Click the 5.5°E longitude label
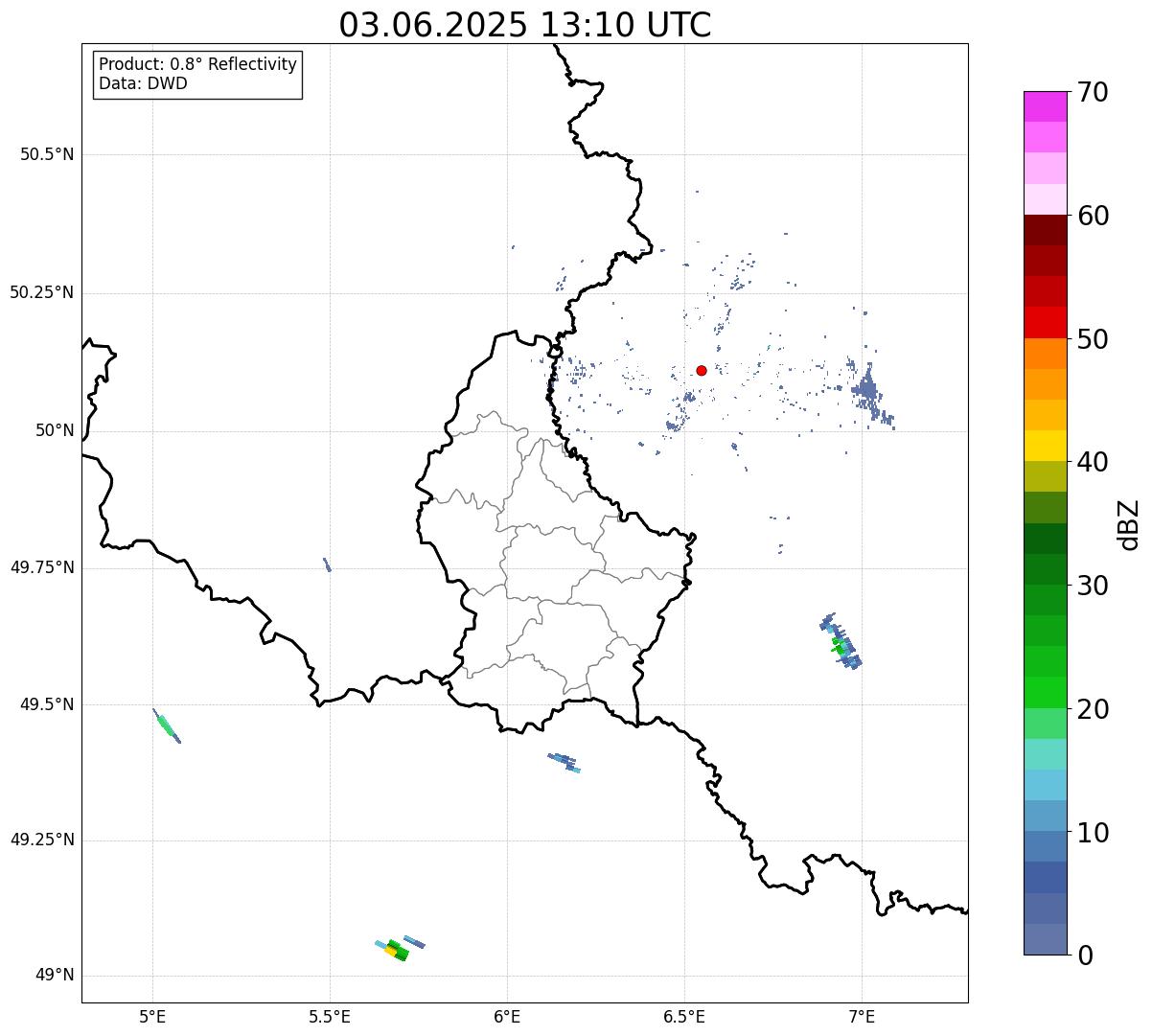Image resolution: width=1152 pixels, height=1036 pixels. pos(330,1016)
